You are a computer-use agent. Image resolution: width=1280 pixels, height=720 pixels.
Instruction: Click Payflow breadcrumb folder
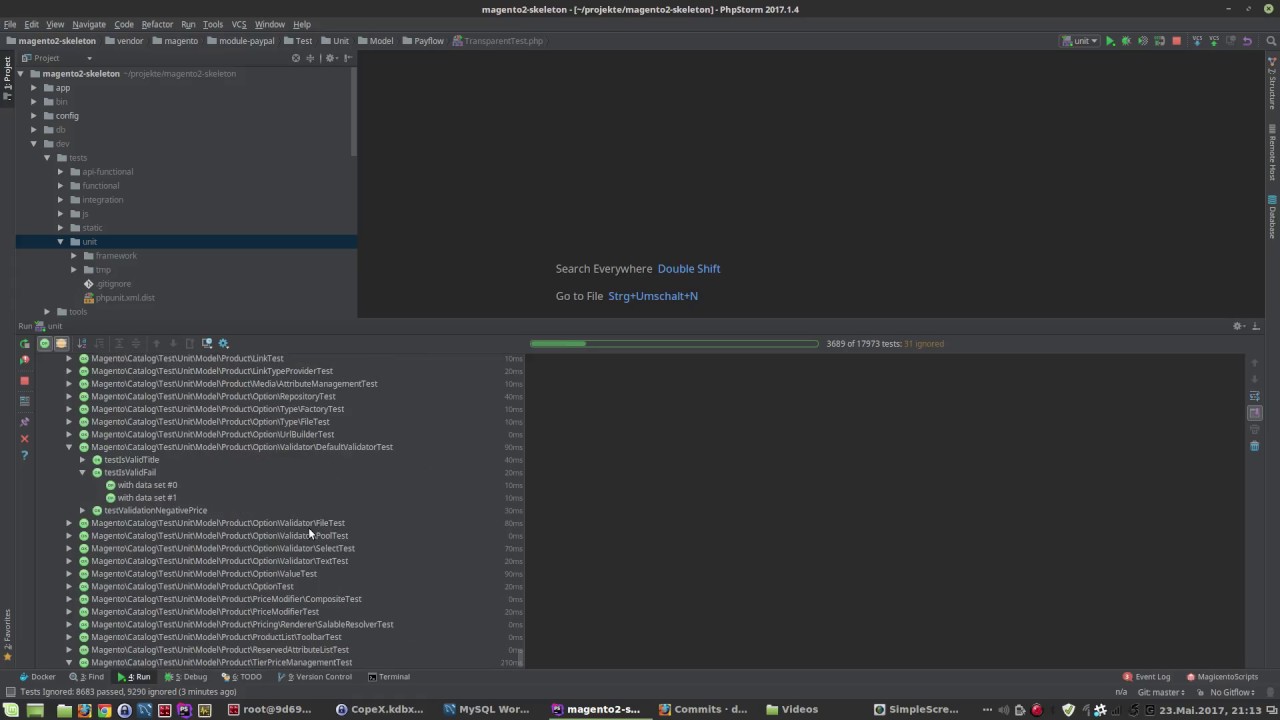tap(423, 41)
